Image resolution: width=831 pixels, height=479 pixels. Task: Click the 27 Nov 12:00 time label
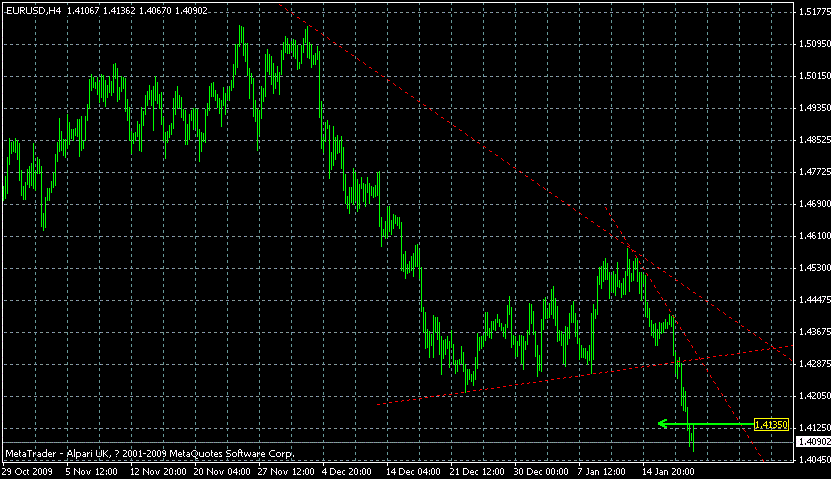click(x=286, y=471)
